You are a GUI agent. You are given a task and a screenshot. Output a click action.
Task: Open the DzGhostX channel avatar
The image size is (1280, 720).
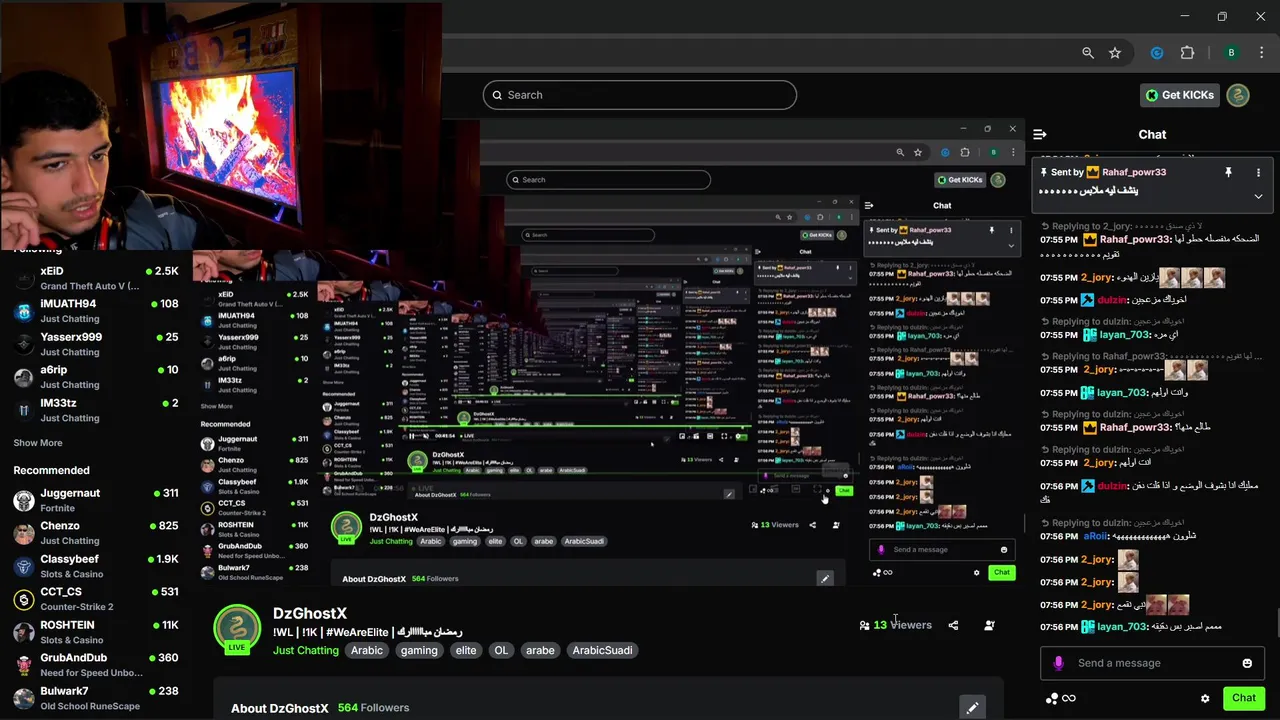[x=237, y=630]
